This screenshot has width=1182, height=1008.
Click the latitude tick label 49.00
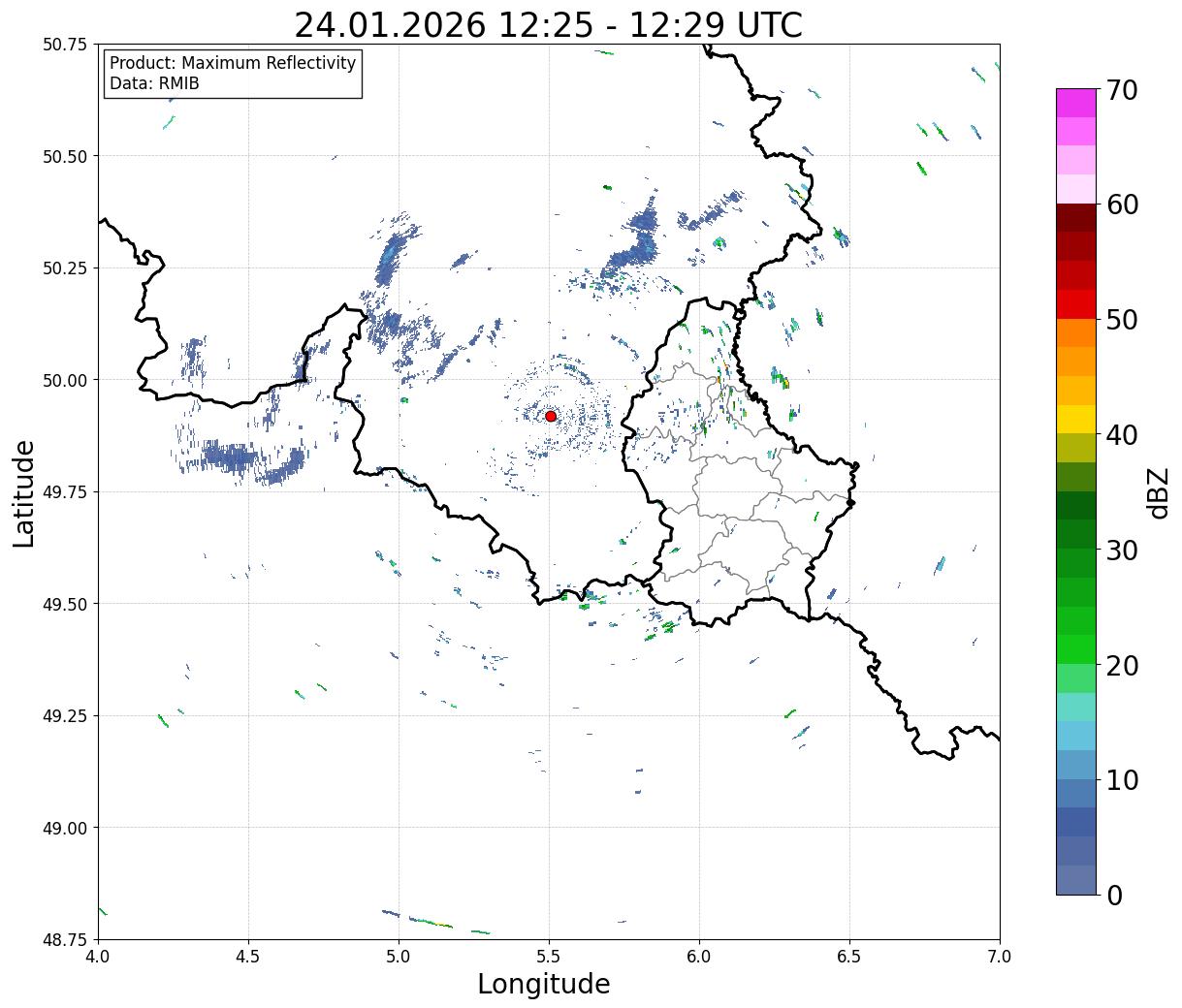tap(65, 828)
